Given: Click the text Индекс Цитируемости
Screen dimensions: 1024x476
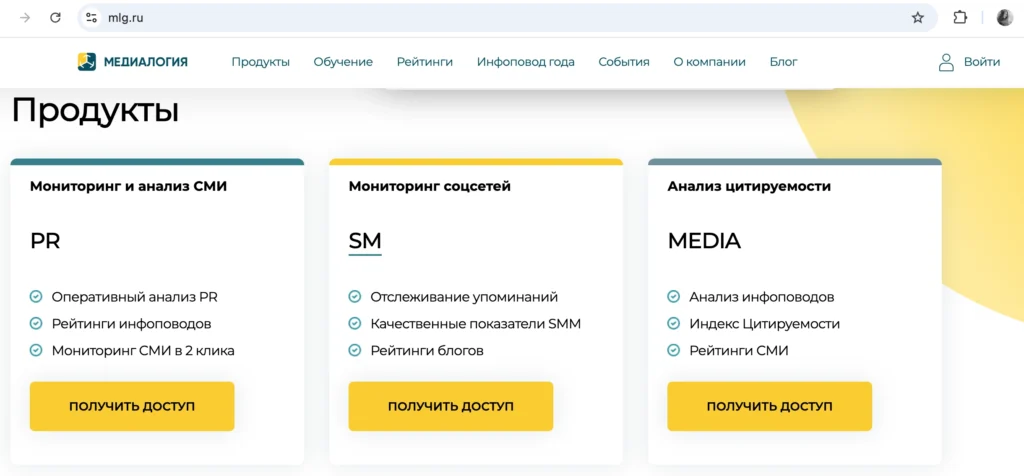Looking at the screenshot, I should (x=765, y=324).
